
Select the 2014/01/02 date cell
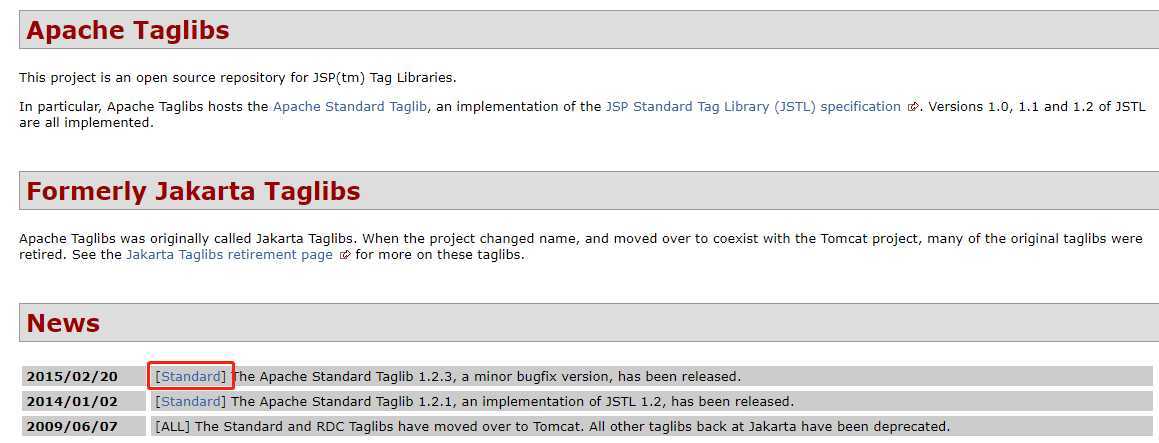(x=72, y=402)
